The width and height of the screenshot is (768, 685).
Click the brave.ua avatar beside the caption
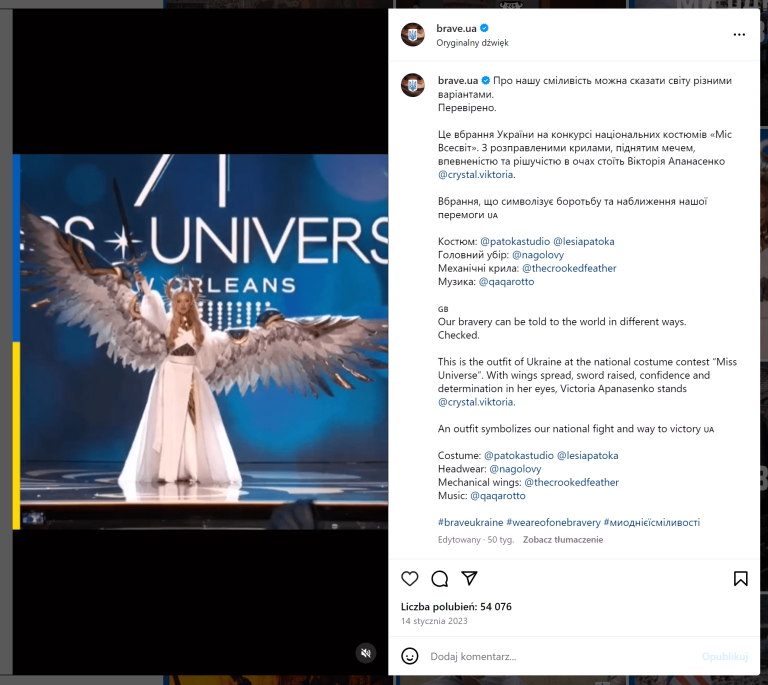pos(413,85)
